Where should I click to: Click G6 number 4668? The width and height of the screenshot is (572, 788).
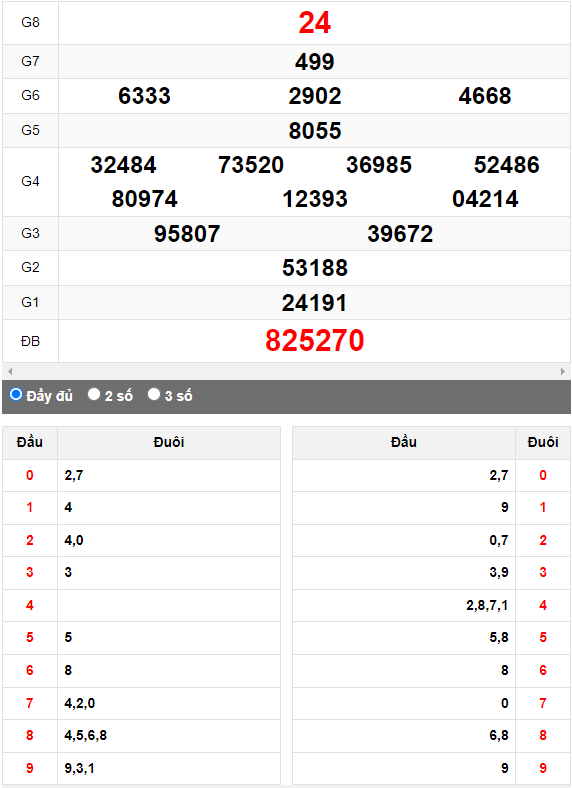pos(485,95)
